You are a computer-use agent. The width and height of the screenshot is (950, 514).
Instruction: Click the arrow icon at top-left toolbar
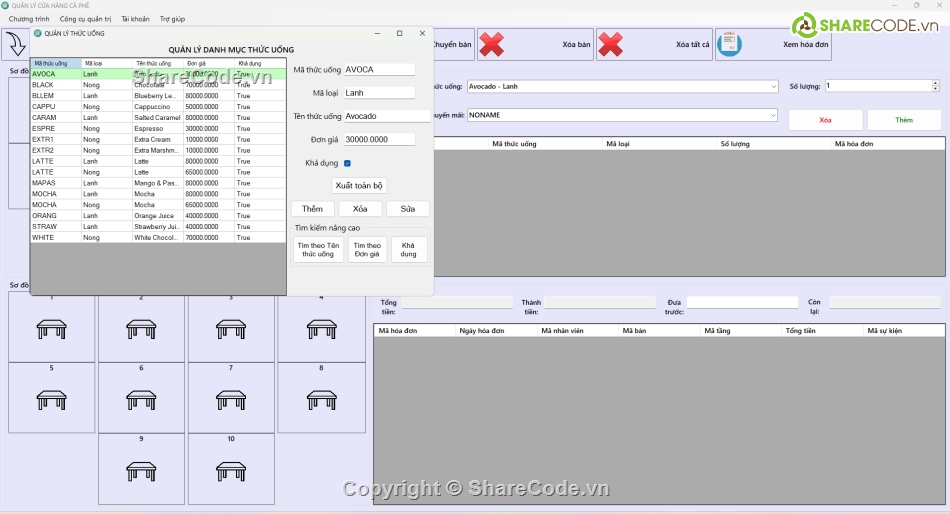click(15, 44)
